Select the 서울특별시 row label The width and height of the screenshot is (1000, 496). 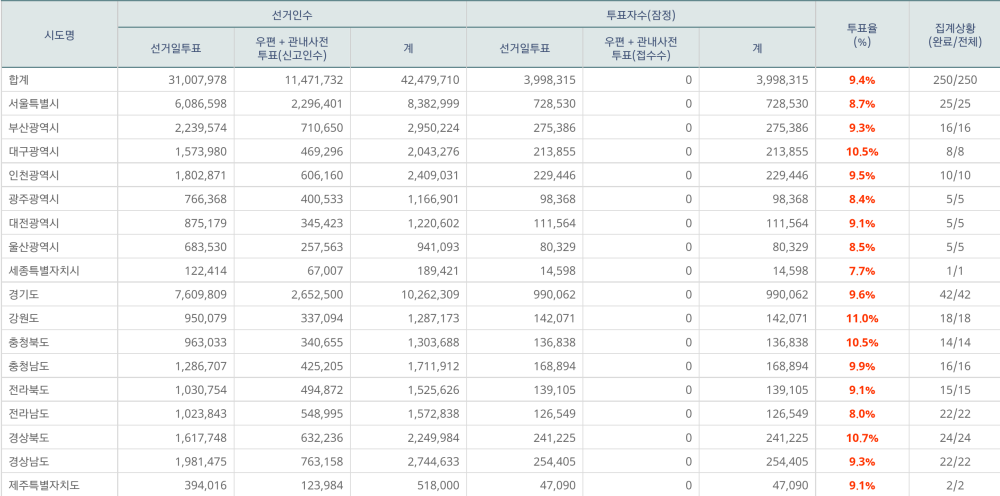click(x=33, y=104)
